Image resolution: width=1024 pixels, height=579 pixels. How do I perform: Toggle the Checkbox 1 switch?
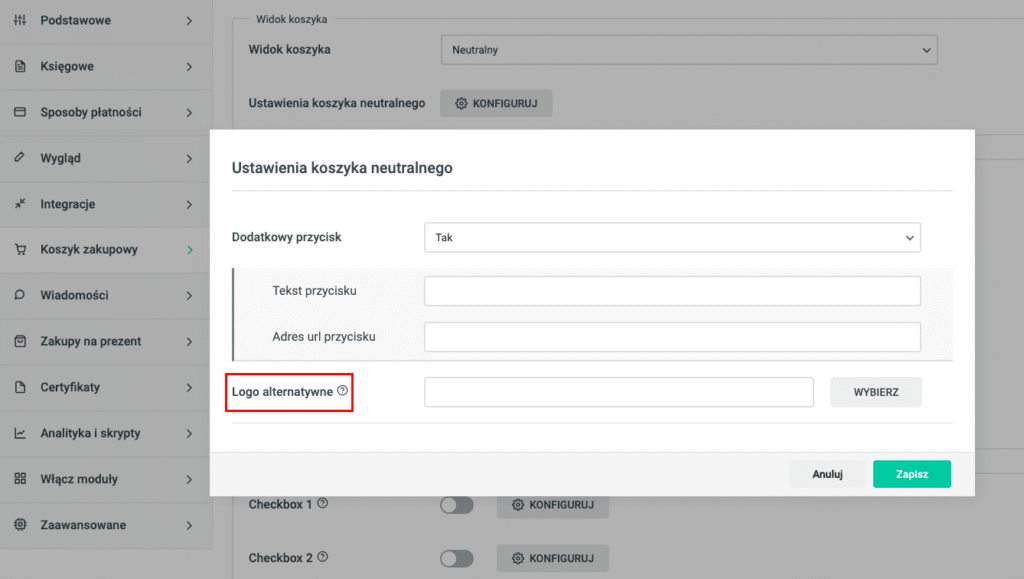[x=456, y=505]
